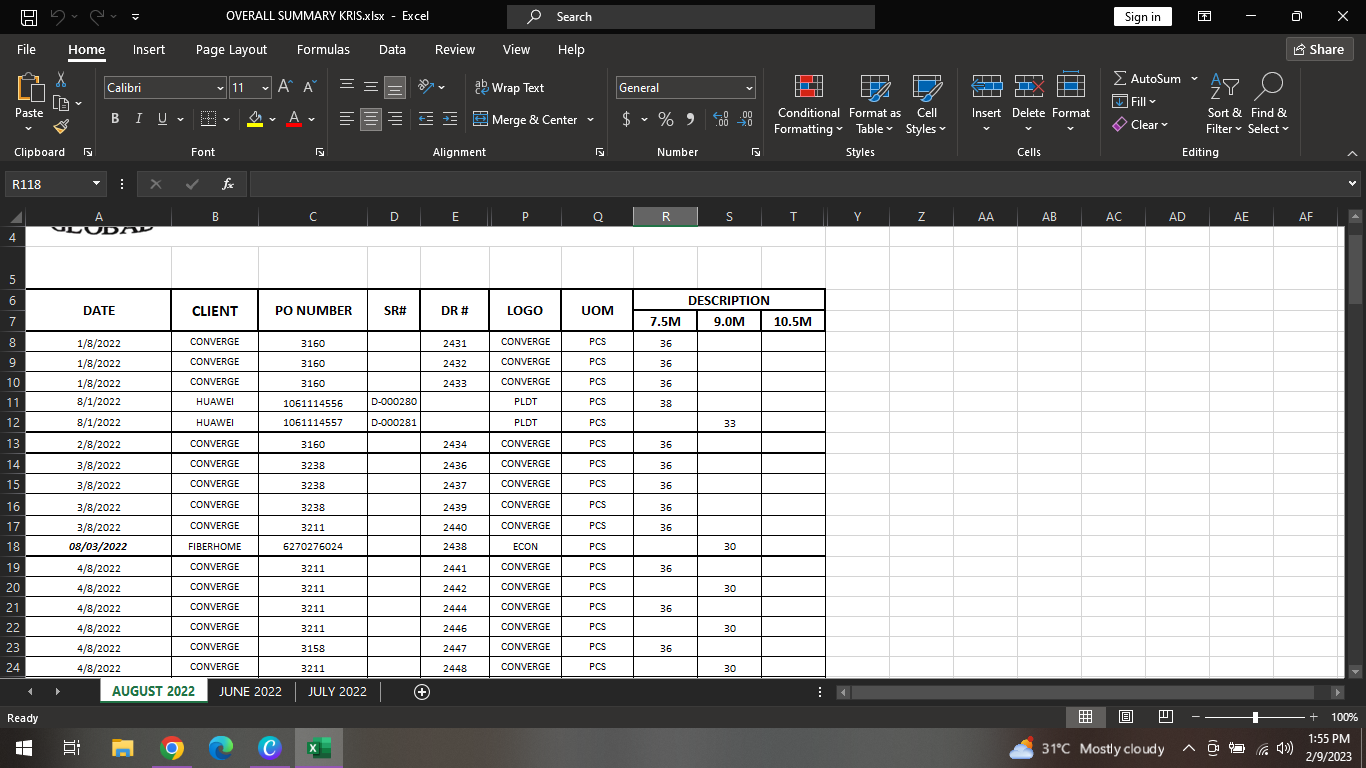Open Excel from the Windows taskbar
This screenshot has width=1366, height=768.
coord(319,748)
